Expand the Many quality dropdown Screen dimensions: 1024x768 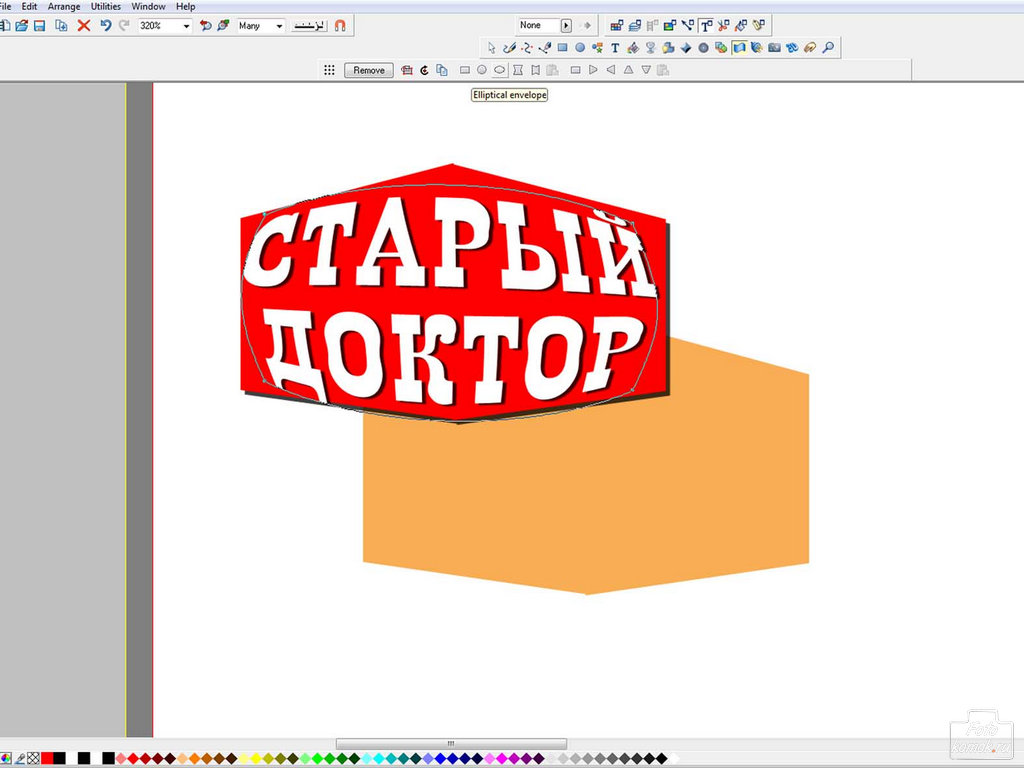click(278, 26)
